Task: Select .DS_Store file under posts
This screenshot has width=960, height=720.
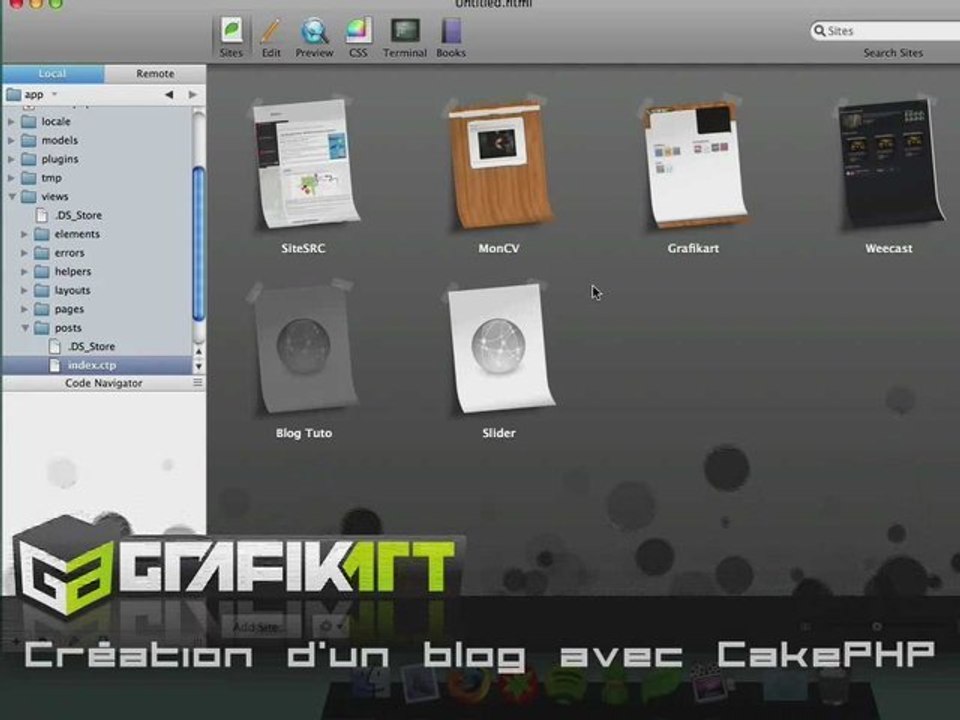Action: [x=97, y=347]
